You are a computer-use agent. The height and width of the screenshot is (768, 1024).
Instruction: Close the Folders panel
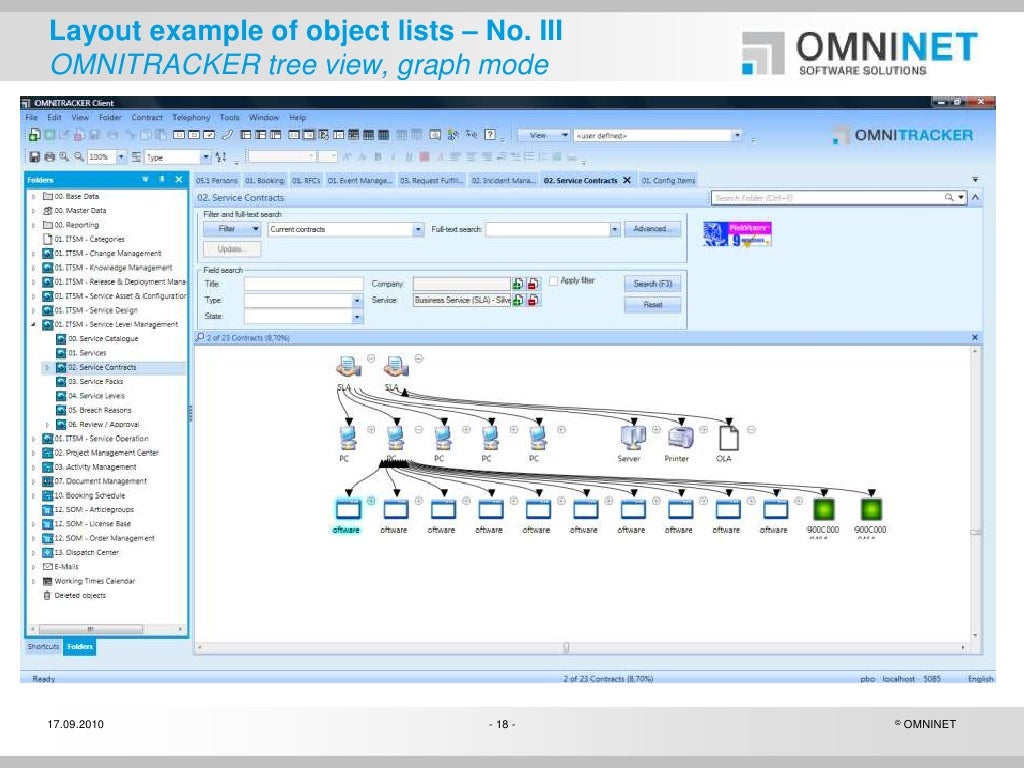(178, 179)
